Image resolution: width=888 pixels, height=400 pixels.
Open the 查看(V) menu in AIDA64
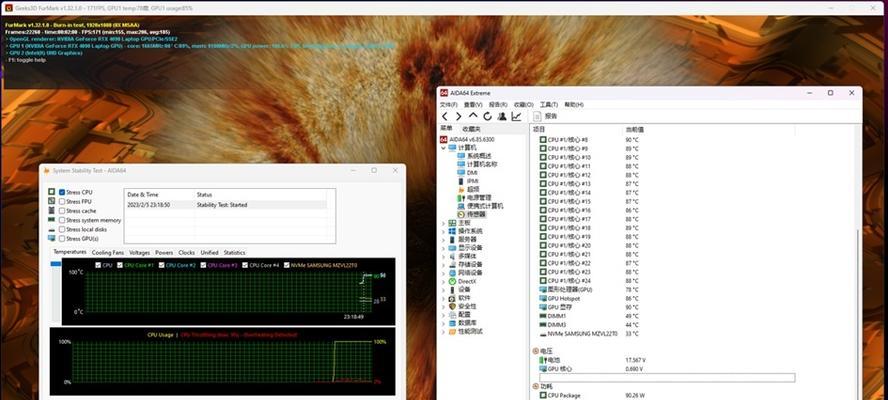point(473,105)
